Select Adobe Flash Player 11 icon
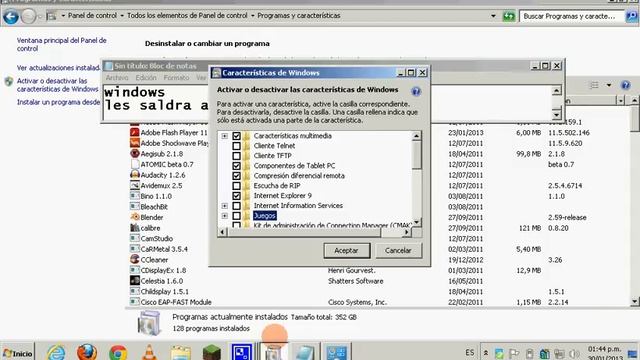Image resolution: width=640 pixels, height=360 pixels. 135,132
